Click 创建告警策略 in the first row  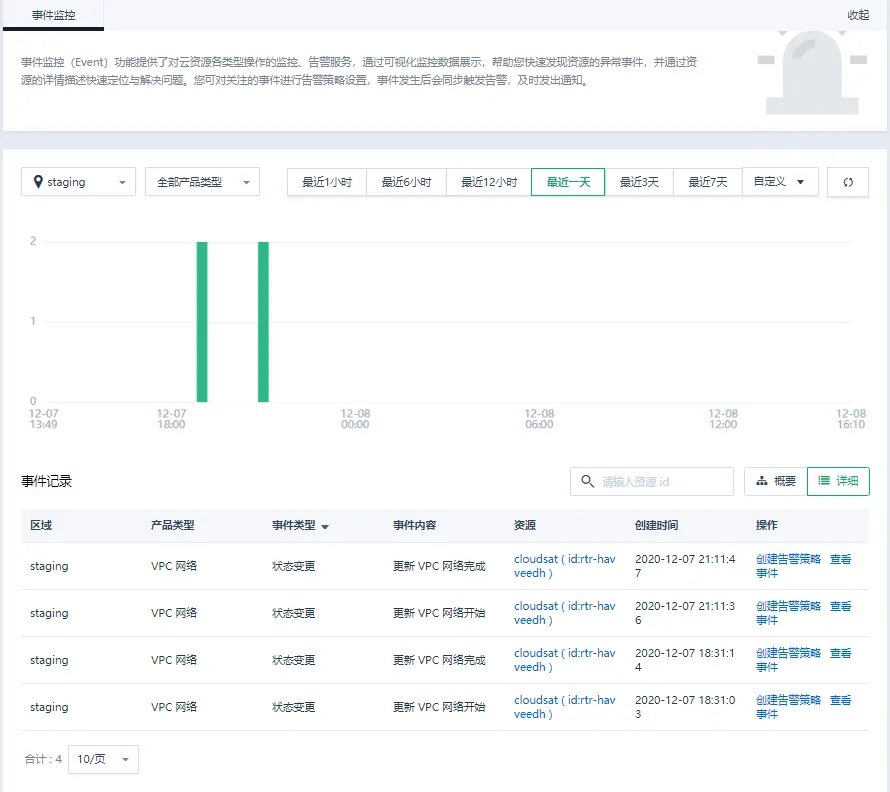pyautogui.click(x=788, y=559)
